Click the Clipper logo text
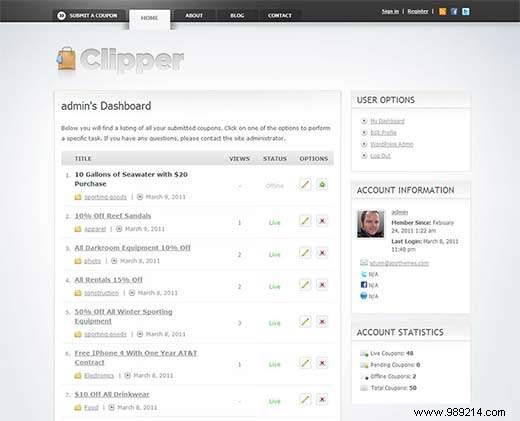 [132, 60]
